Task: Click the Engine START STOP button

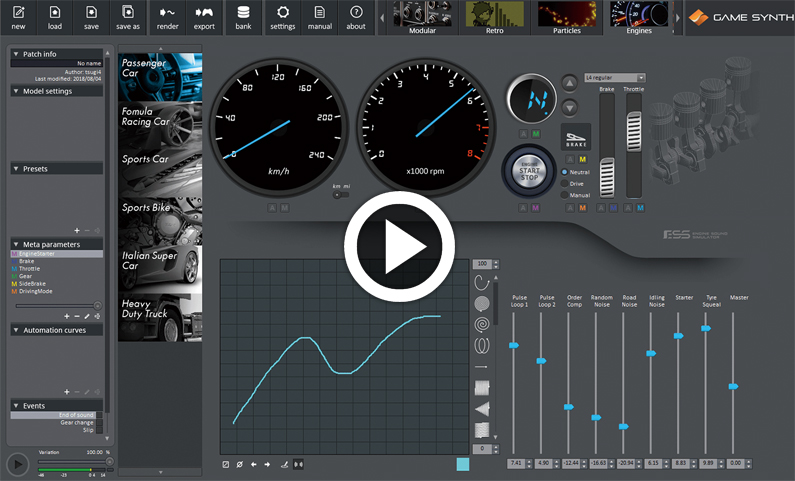Action: pyautogui.click(x=529, y=172)
